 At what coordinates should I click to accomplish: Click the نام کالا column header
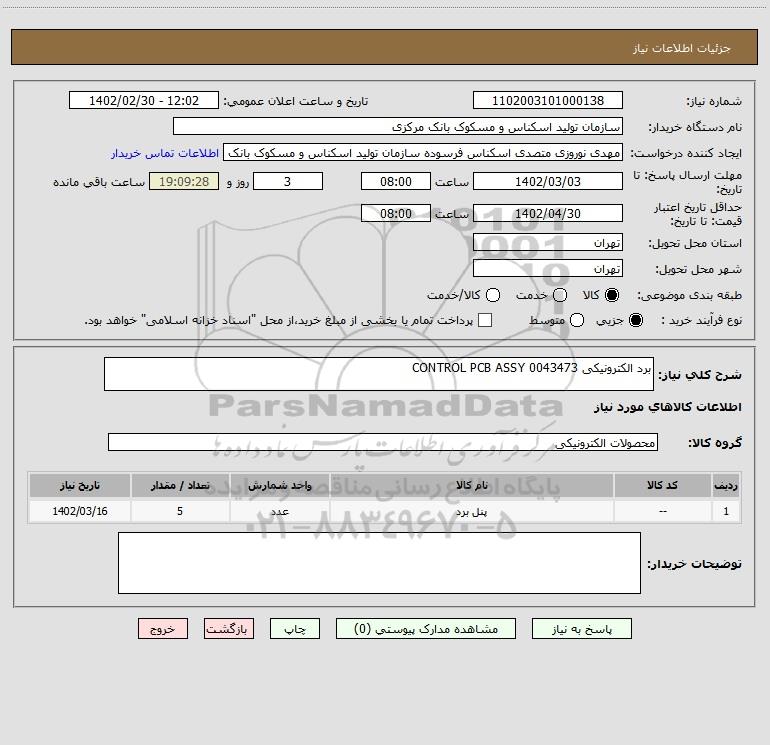click(x=471, y=485)
